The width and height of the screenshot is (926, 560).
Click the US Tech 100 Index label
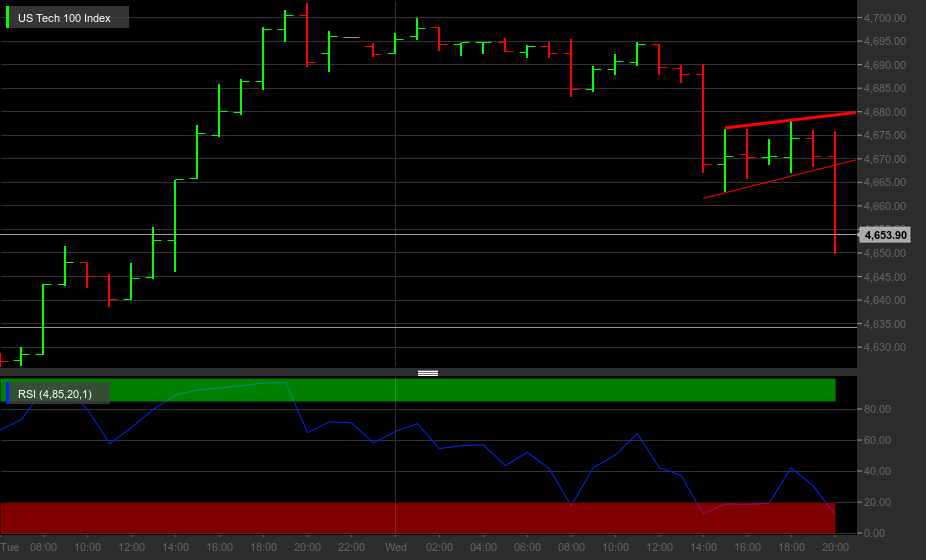pos(64,18)
